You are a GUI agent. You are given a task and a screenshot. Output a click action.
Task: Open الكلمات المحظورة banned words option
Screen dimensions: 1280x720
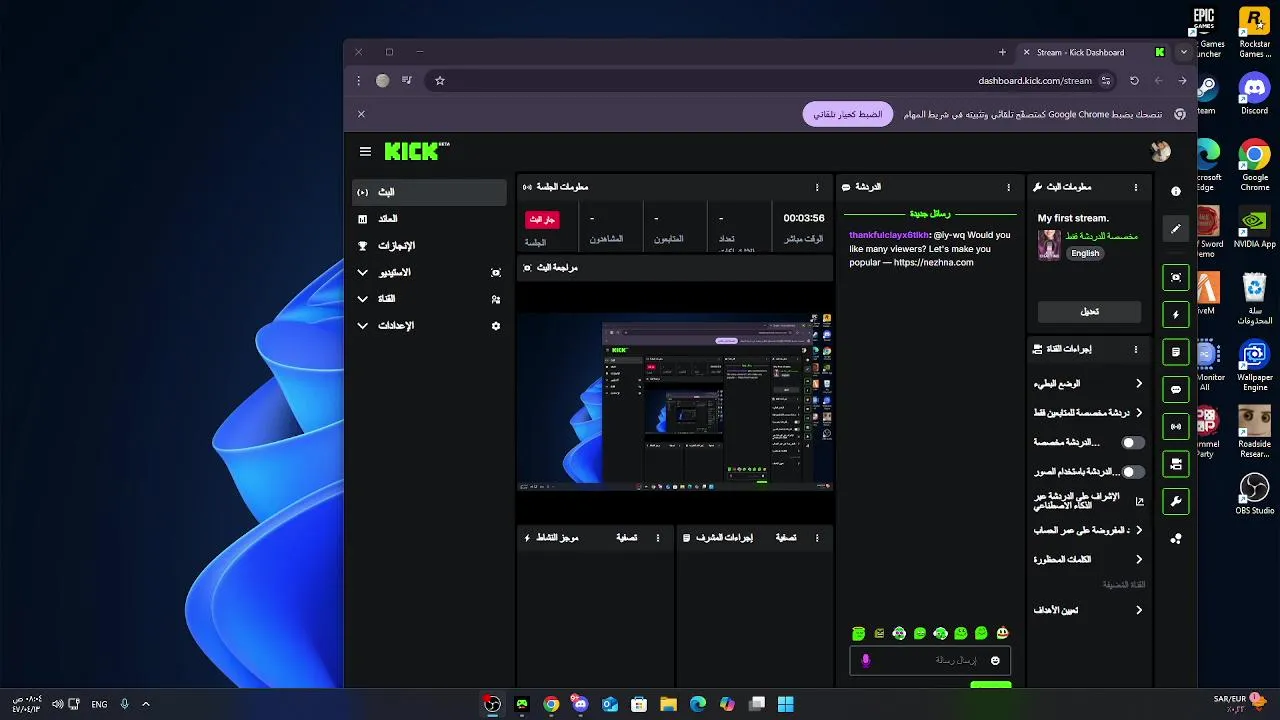click(x=1088, y=560)
